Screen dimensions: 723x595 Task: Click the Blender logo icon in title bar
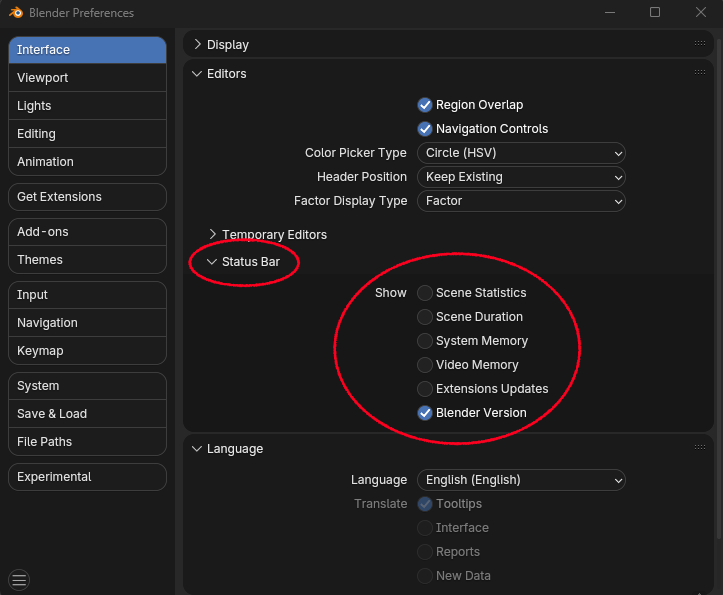click(16, 12)
